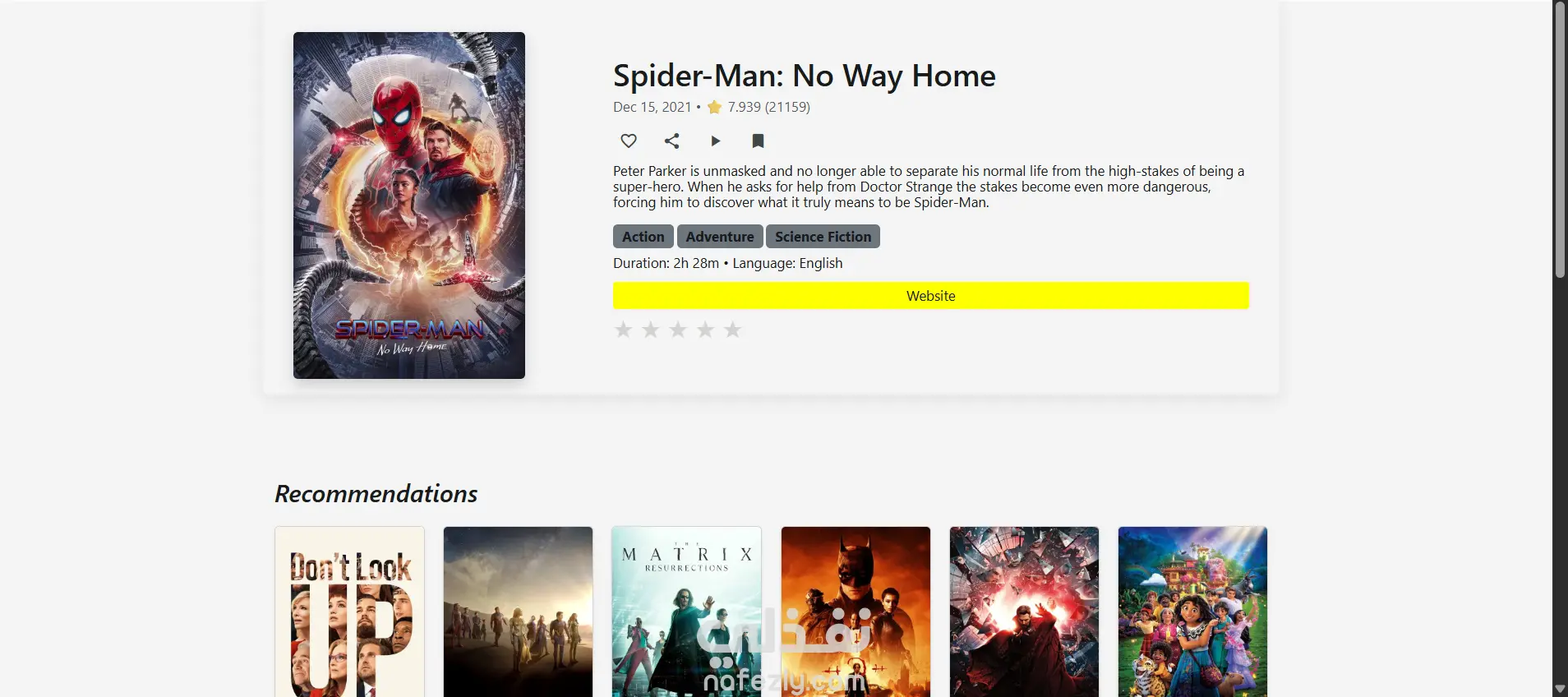The image size is (1568, 697).
Task: Play the trailer with the play icon
Action: click(715, 141)
